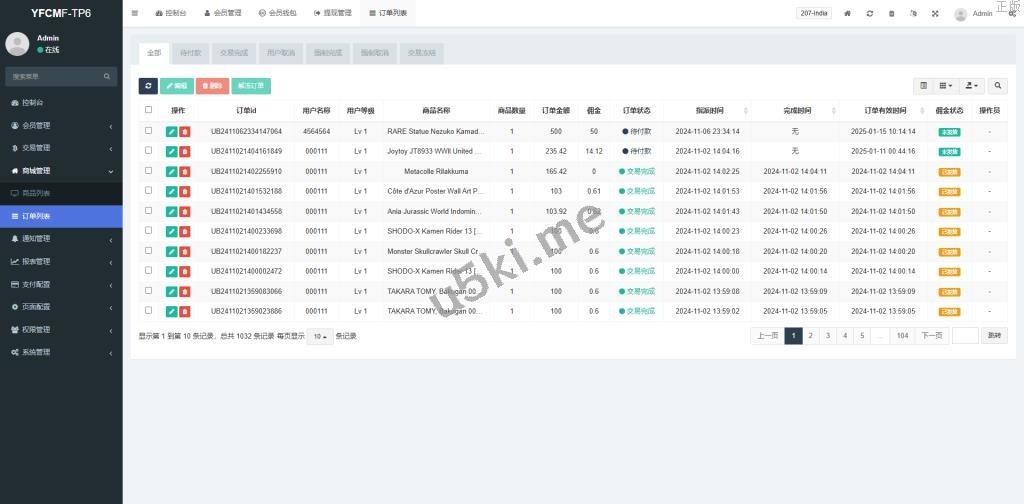Click the dark refresh button above the table
1024x504 pixels.
148,86
